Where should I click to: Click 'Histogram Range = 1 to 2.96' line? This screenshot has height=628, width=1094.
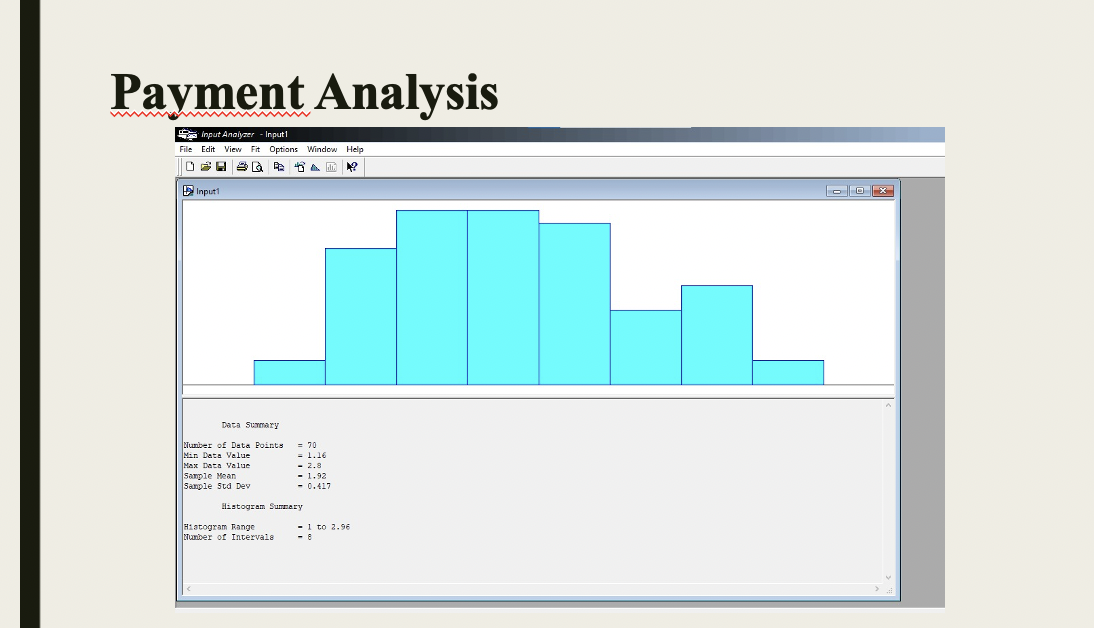pos(267,527)
